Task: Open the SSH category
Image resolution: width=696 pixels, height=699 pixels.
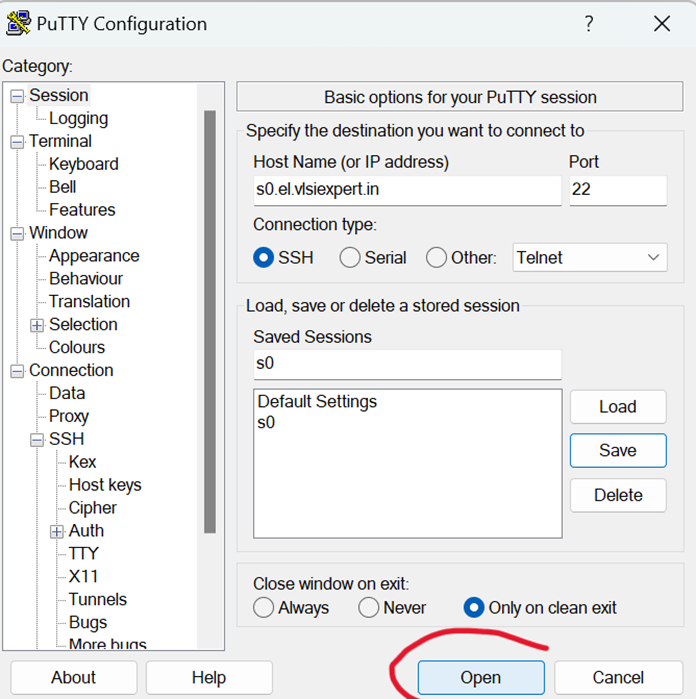Action: coord(66,439)
